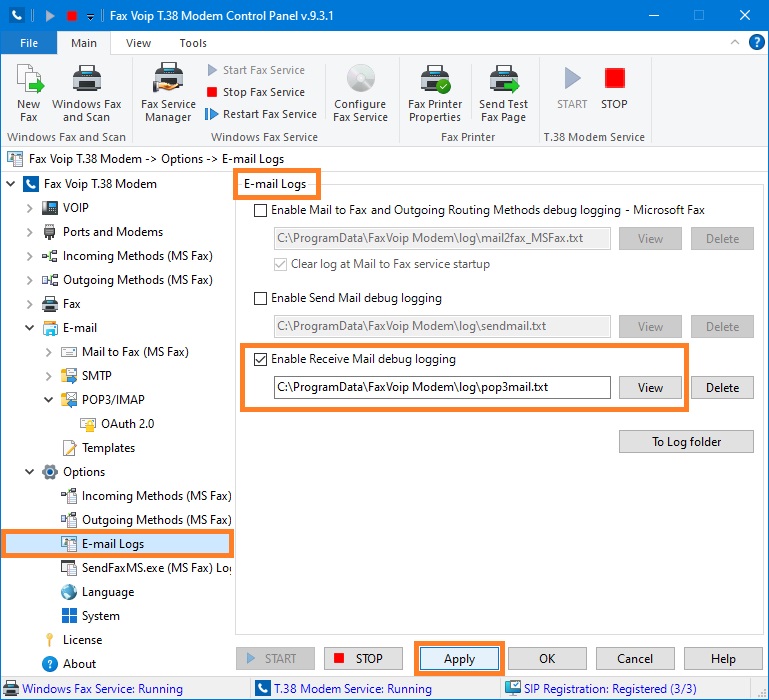Click Delete next to pop3mail.txt

(x=722, y=388)
